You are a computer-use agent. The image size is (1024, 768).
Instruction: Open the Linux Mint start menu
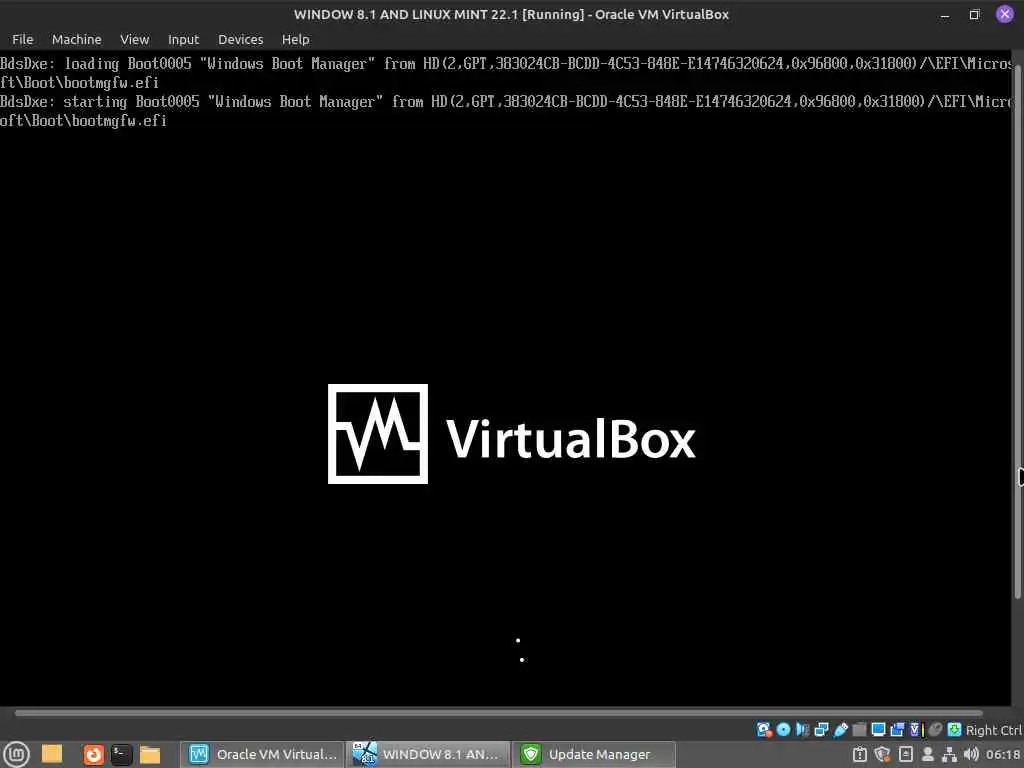pyautogui.click(x=16, y=754)
